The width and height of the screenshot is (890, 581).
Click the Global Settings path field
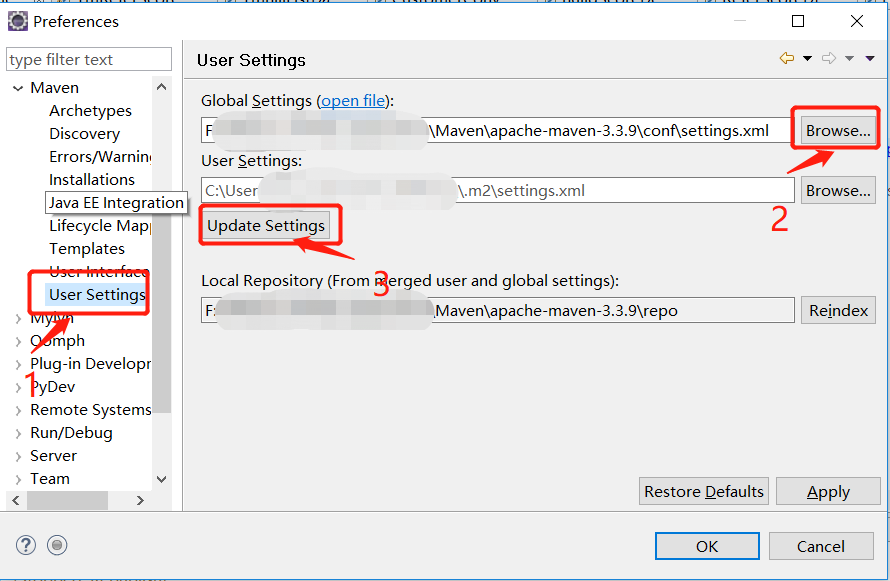[498, 130]
